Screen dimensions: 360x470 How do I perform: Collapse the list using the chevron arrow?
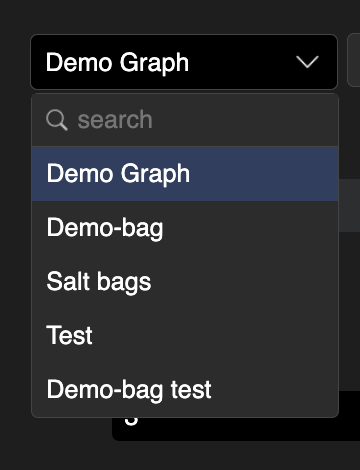307,62
